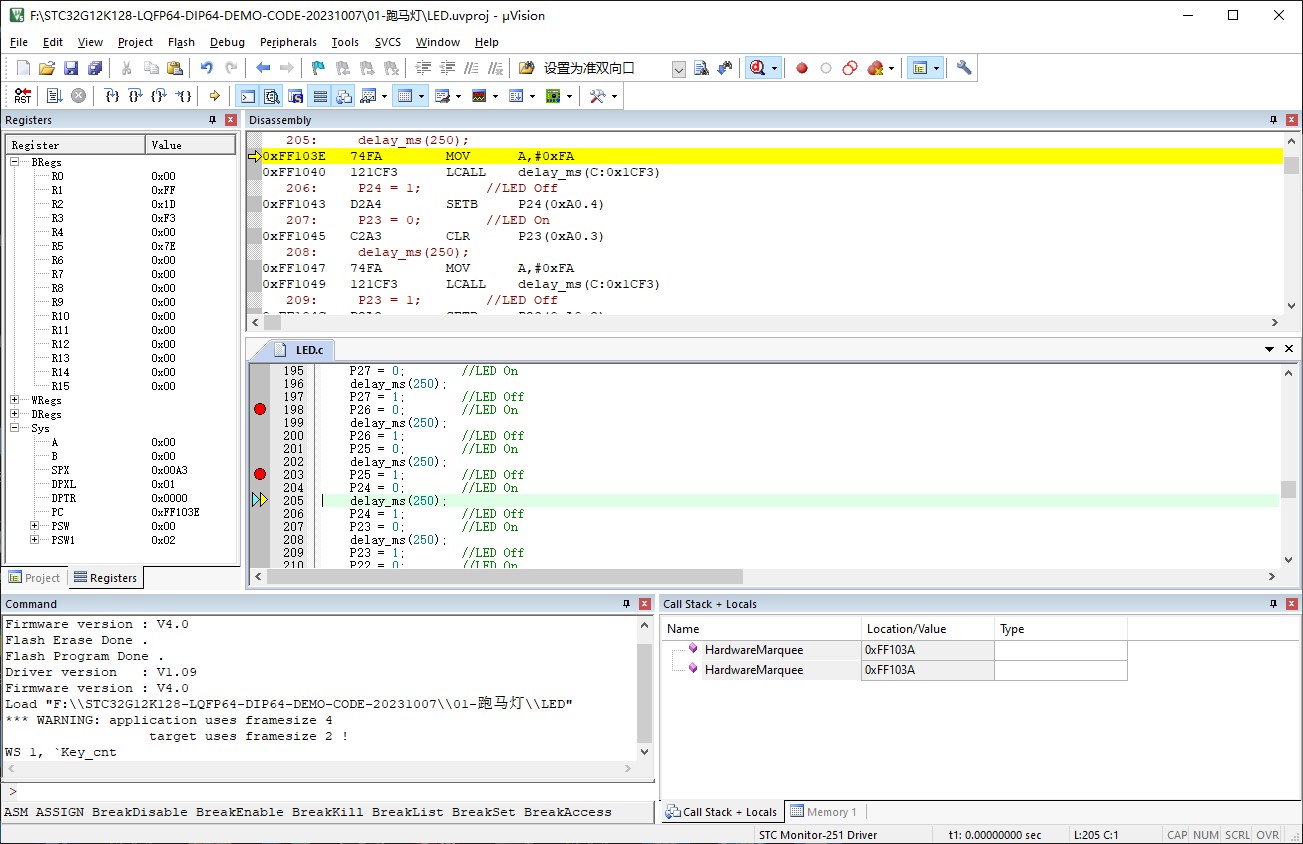Click the Open file folder icon
This screenshot has width=1303, height=844.
coord(46,68)
